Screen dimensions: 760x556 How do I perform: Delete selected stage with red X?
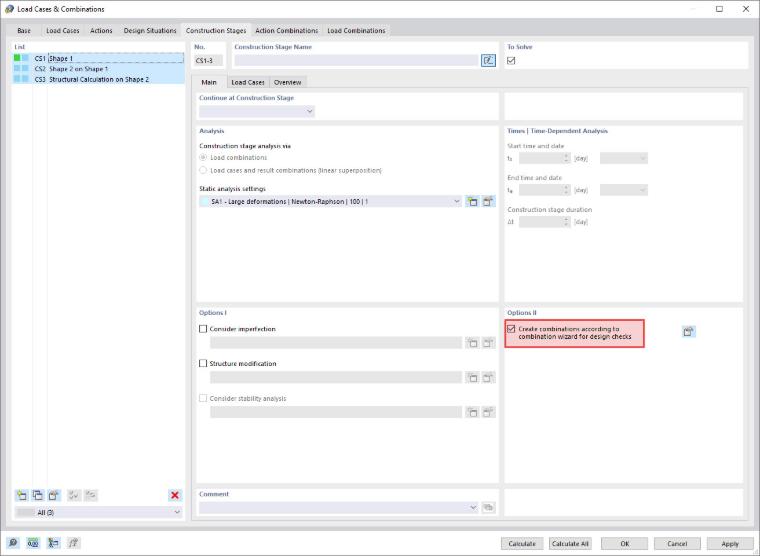(x=175, y=495)
